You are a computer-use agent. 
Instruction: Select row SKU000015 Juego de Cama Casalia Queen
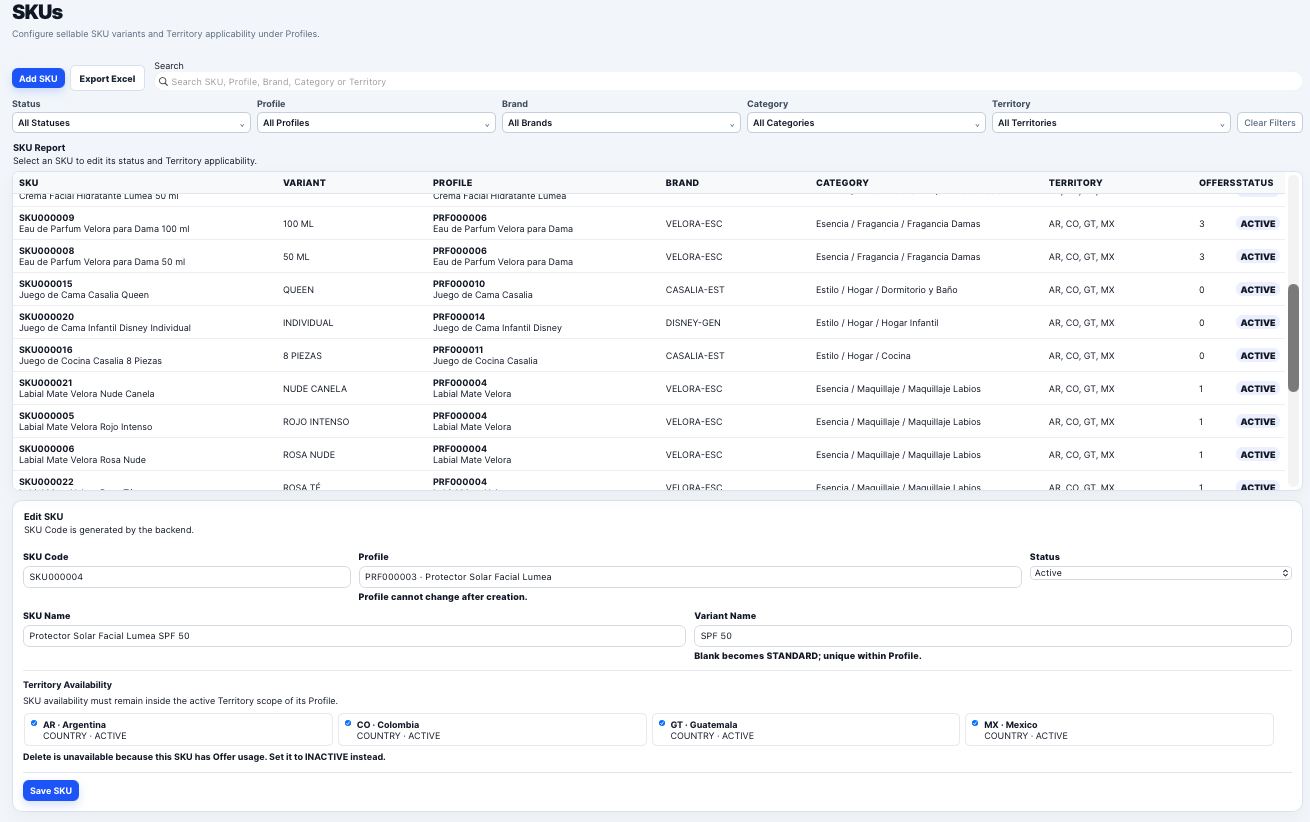point(648,289)
